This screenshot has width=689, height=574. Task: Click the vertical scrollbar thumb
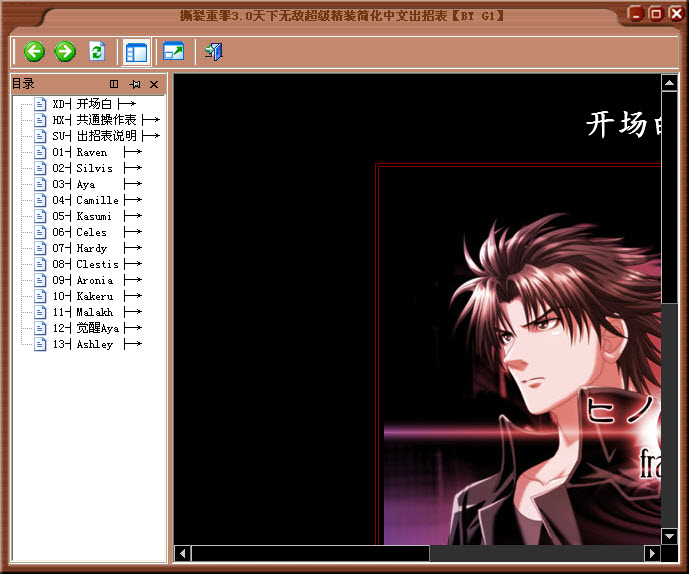pos(669,197)
